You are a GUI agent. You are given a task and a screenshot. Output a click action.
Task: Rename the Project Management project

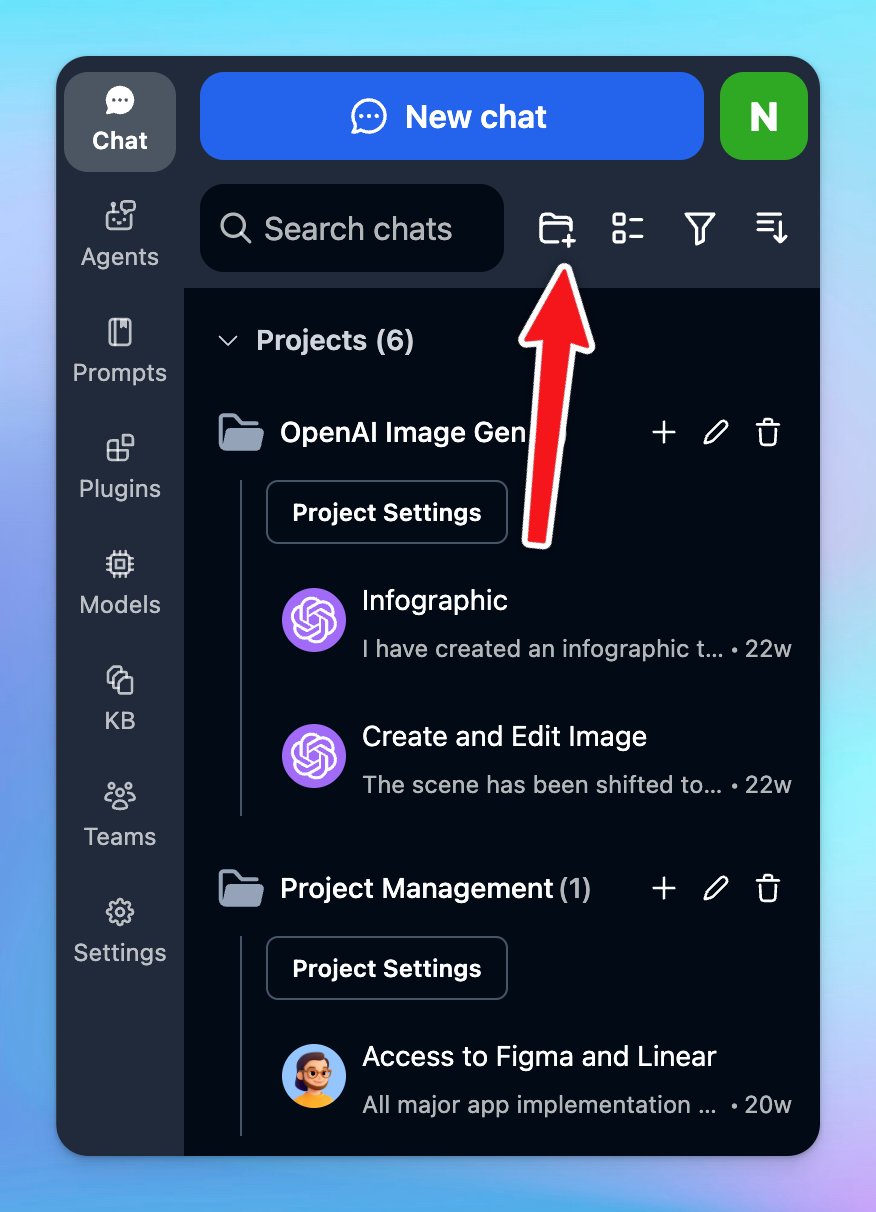tap(716, 889)
